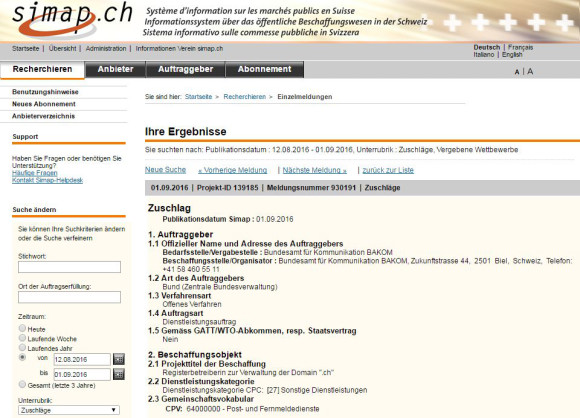Click the 'Zuschlag' heading
Image resolution: width=580 pixels, height=418 pixels.
tap(169, 208)
